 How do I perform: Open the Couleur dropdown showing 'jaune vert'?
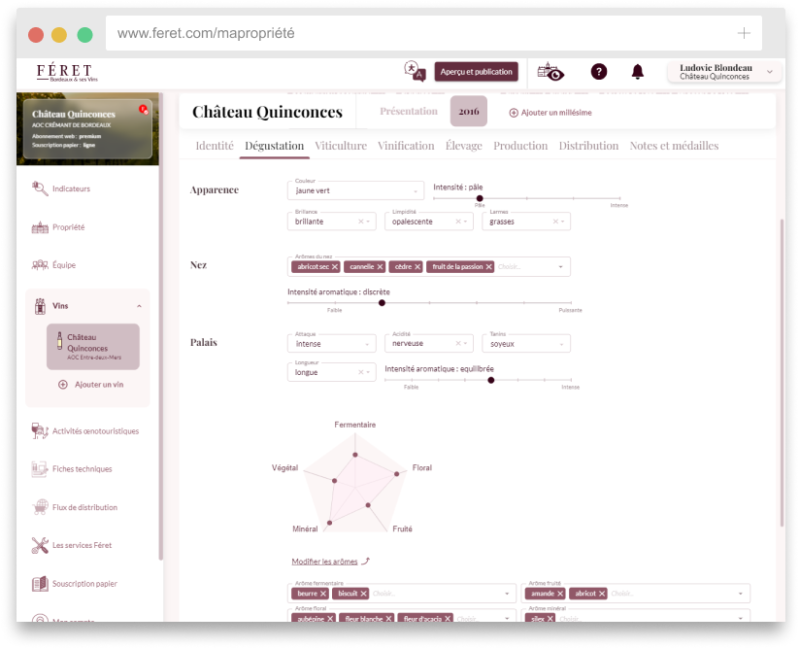click(355, 191)
